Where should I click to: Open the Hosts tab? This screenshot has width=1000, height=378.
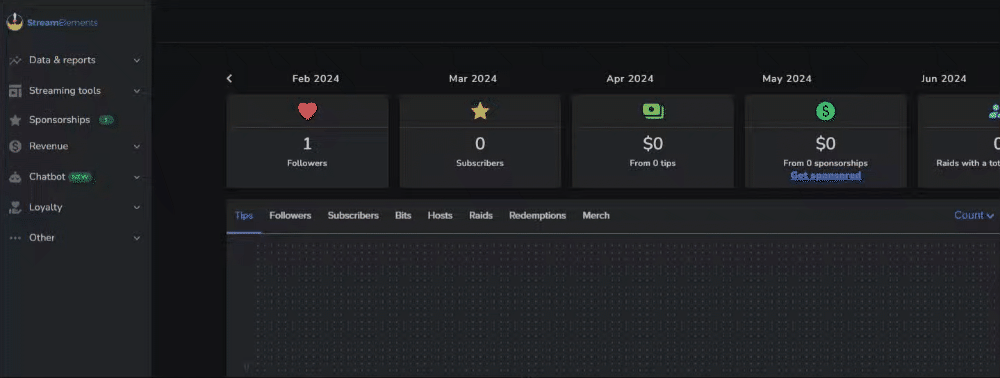[x=440, y=215]
